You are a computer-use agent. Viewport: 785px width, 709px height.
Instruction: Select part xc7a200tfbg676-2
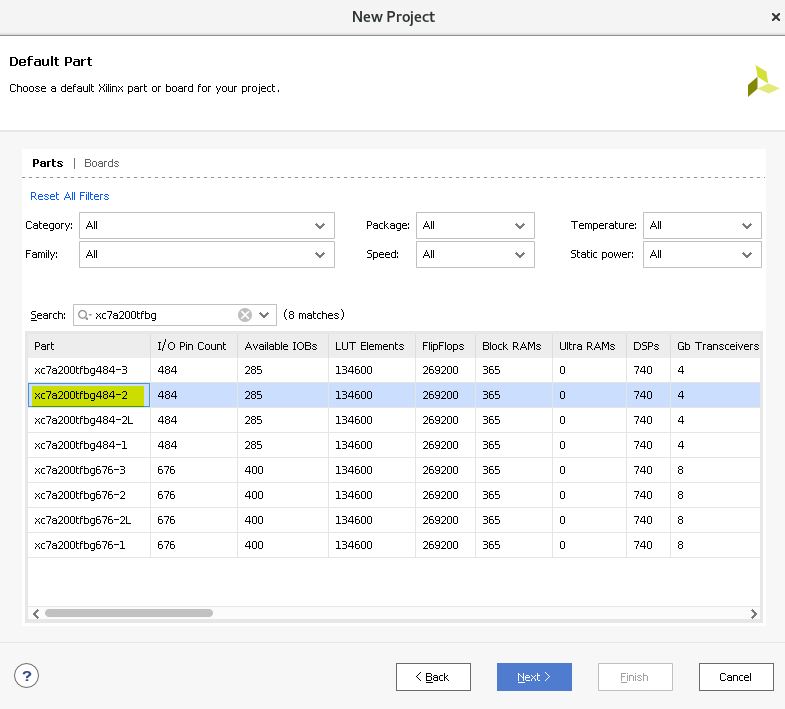tap(80, 495)
